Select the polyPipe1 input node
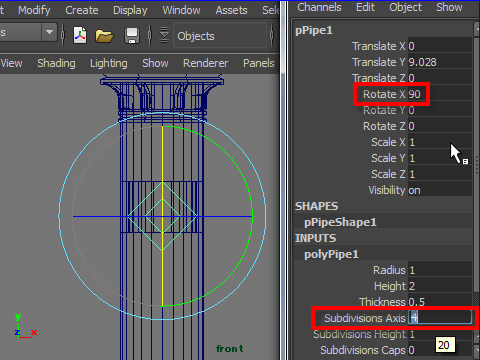The image size is (480, 360). [x=331, y=254]
